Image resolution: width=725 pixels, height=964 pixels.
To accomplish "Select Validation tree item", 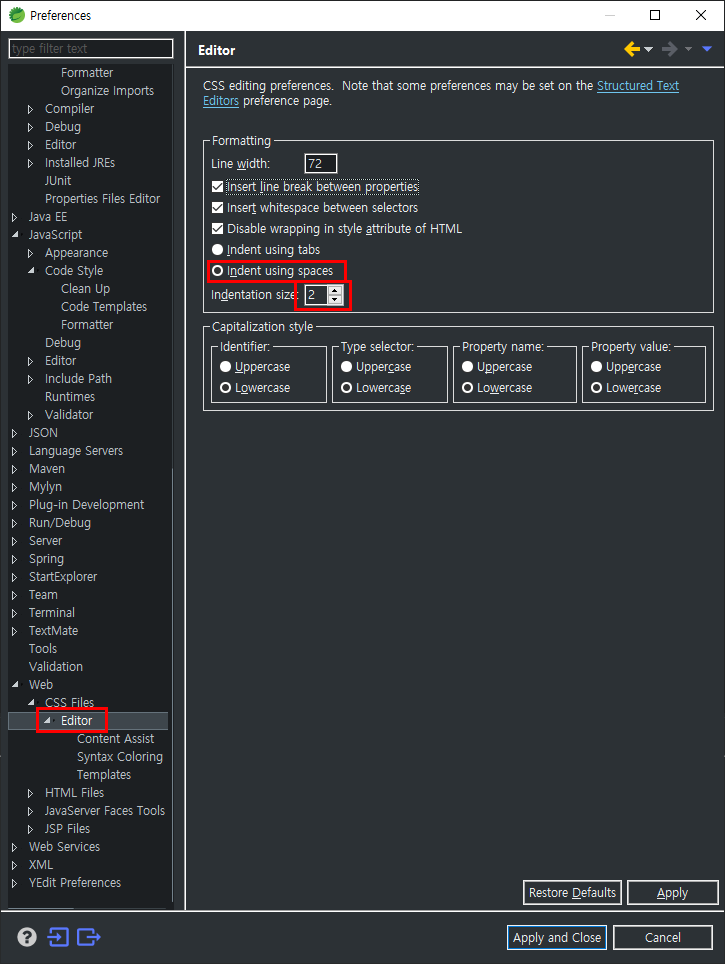I will (x=55, y=666).
